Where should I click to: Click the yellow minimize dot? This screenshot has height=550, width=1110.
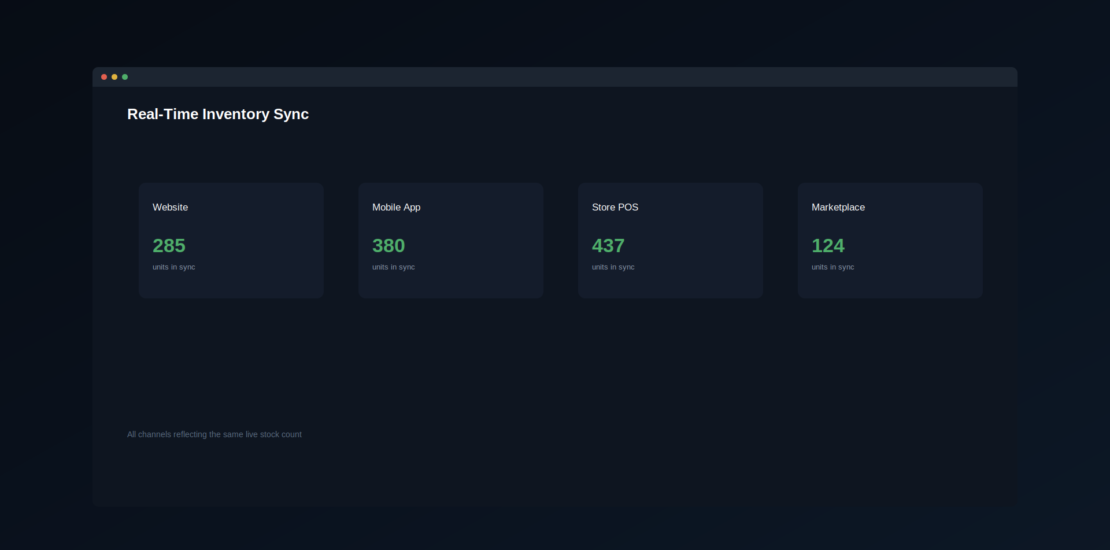tap(115, 77)
